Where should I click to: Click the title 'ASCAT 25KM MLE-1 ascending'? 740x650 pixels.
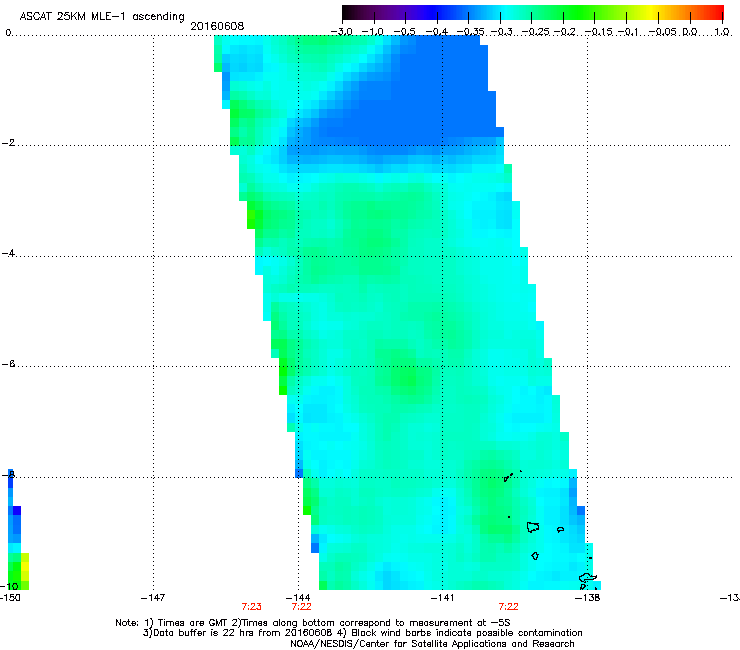pyautogui.click(x=102, y=17)
